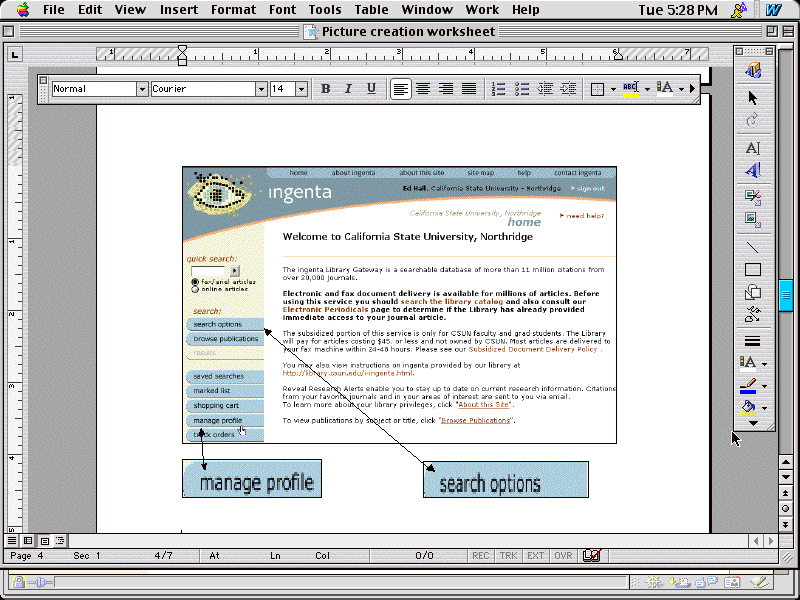This screenshot has width=800, height=600.
Task: Click the Select Browse Object circle button
Action: click(x=786, y=509)
